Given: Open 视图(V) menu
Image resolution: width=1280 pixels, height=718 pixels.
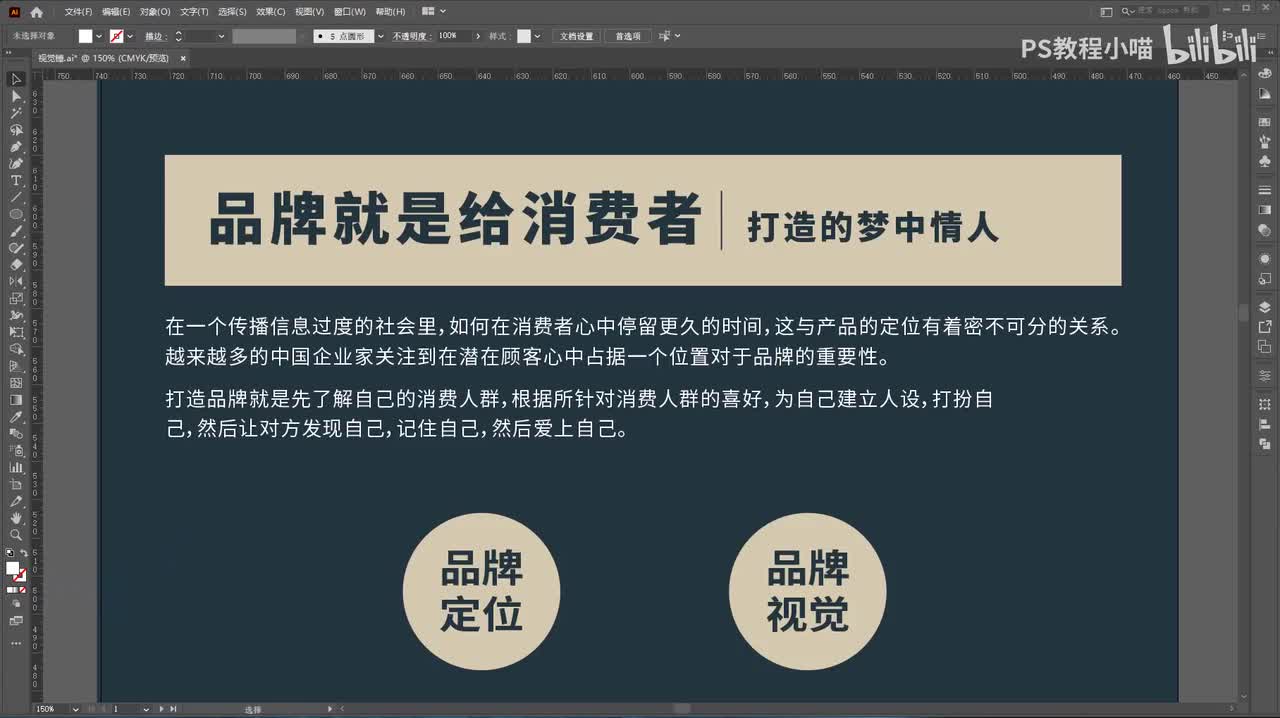Looking at the screenshot, I should (310, 12).
